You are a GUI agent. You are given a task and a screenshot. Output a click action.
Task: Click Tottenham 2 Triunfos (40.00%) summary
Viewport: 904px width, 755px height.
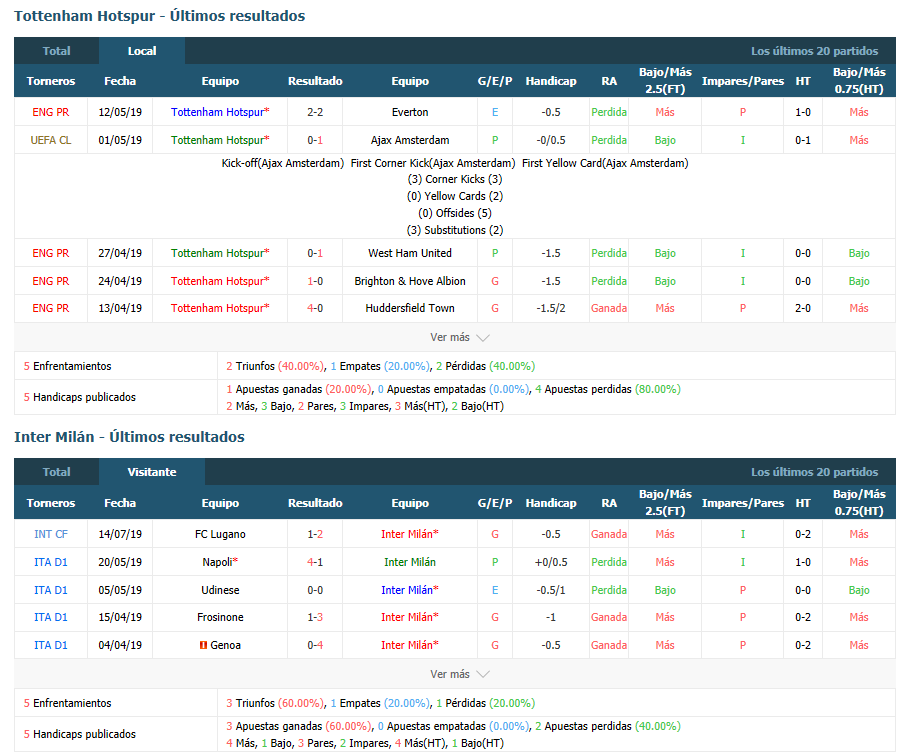click(x=275, y=367)
